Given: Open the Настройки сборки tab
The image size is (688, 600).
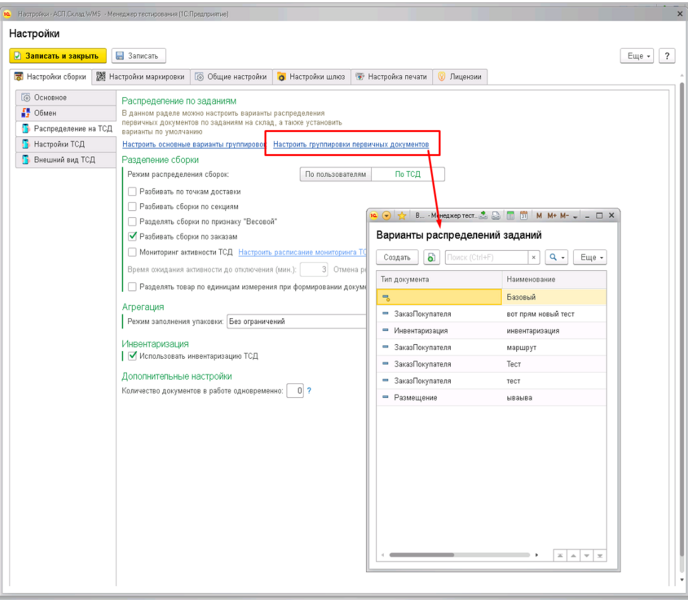Looking at the screenshot, I should [x=50, y=77].
